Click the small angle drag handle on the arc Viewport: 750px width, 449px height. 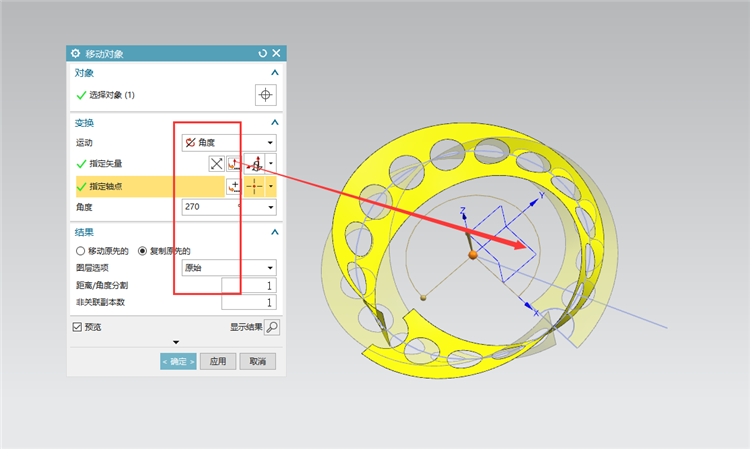point(423,298)
